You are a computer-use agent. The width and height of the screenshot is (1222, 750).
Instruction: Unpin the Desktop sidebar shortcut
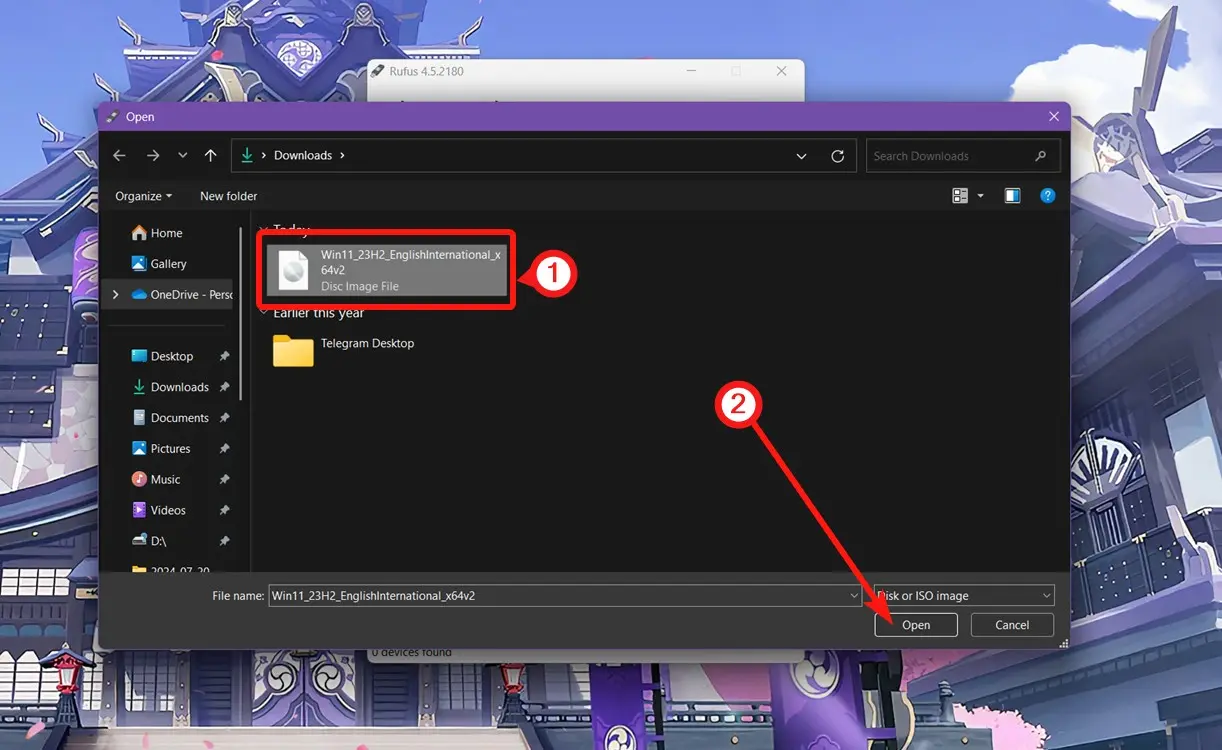click(223, 356)
